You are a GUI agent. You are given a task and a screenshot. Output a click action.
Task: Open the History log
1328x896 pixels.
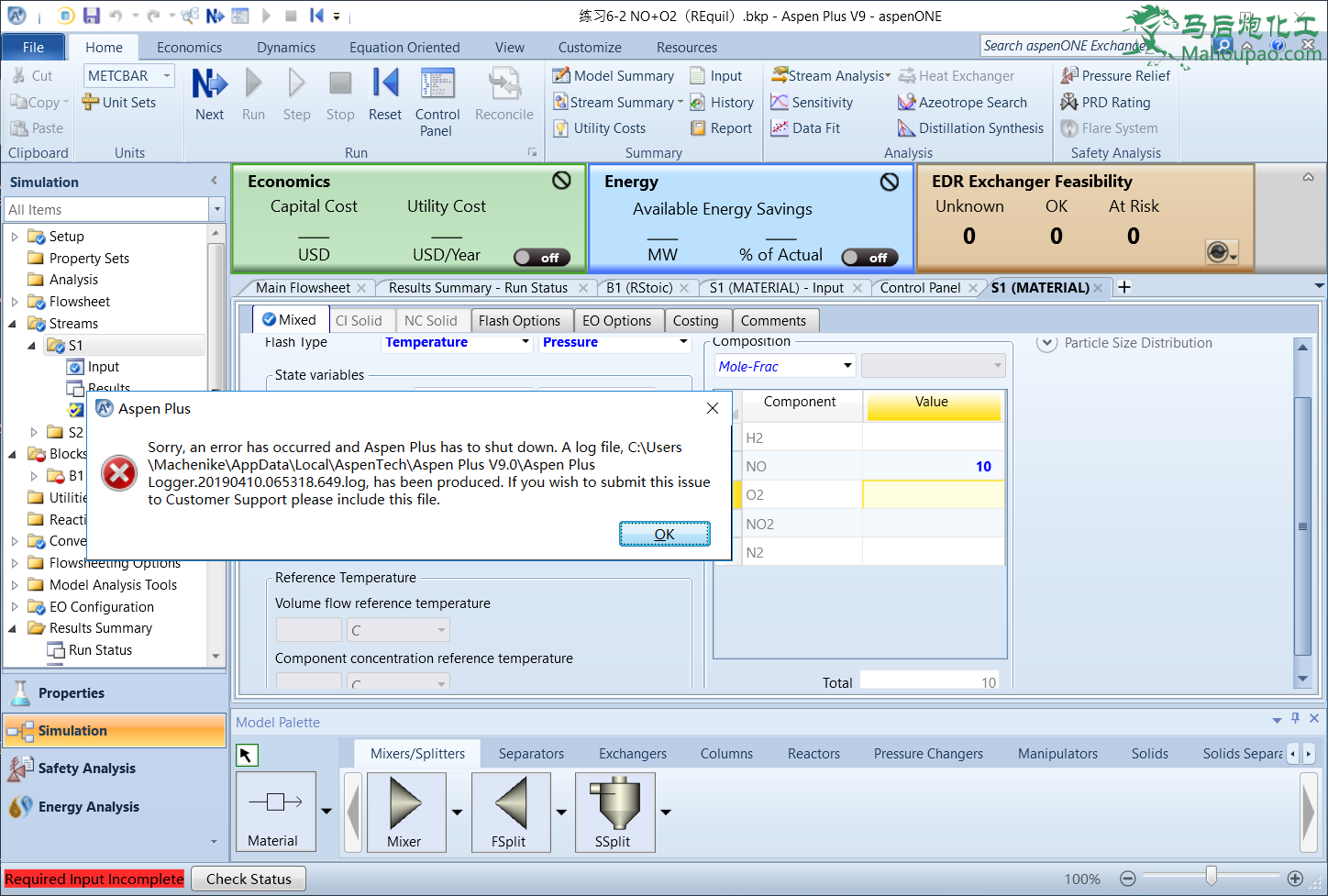coord(722,103)
